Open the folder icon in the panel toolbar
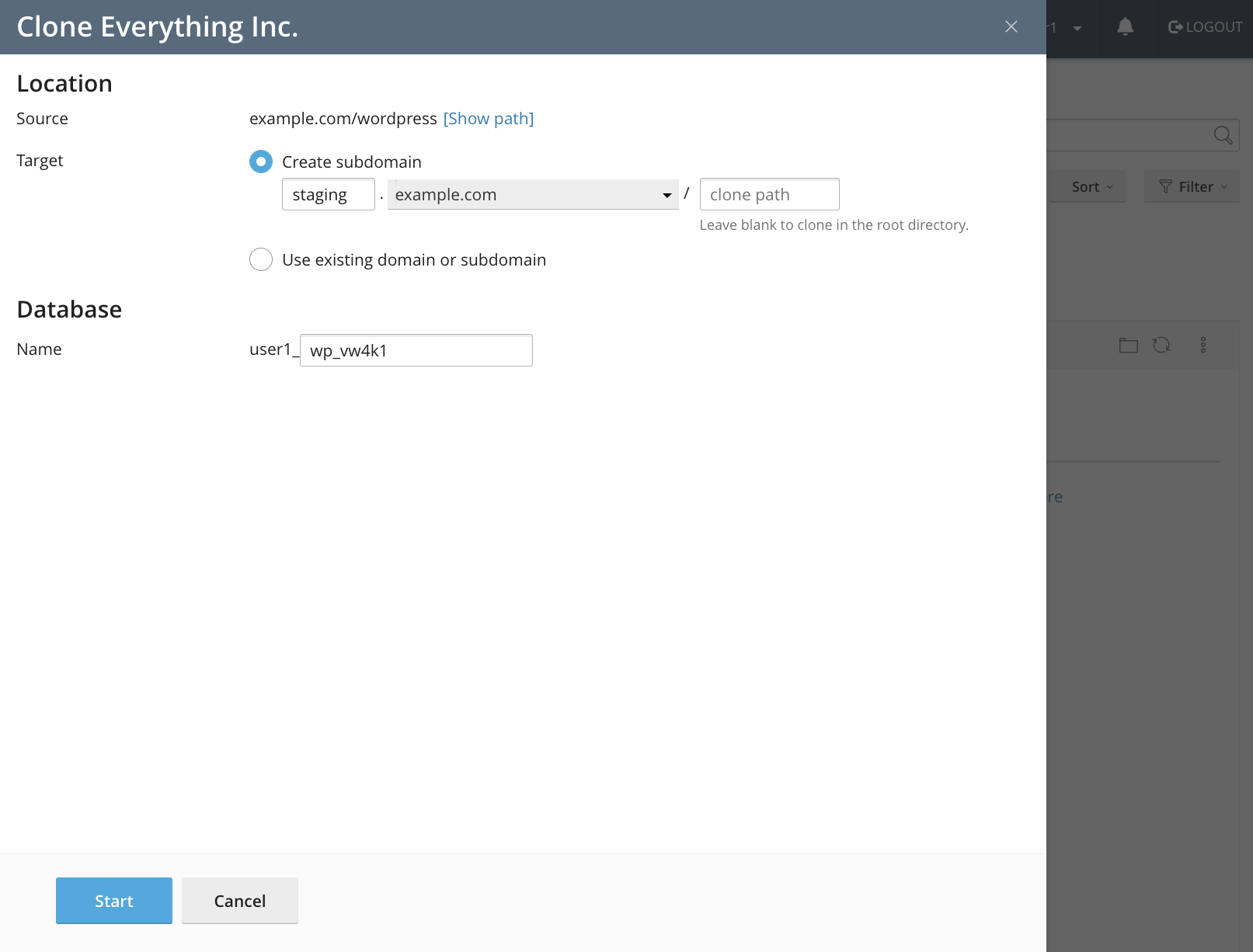This screenshot has height=952, width=1253. (1128, 345)
